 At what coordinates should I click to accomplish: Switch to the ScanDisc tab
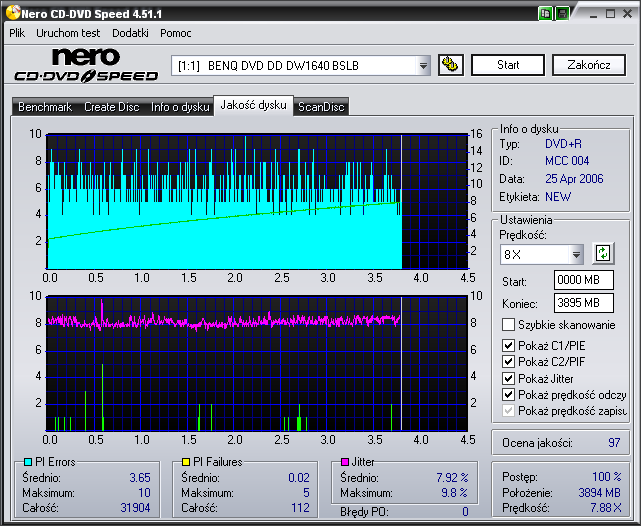(x=321, y=107)
